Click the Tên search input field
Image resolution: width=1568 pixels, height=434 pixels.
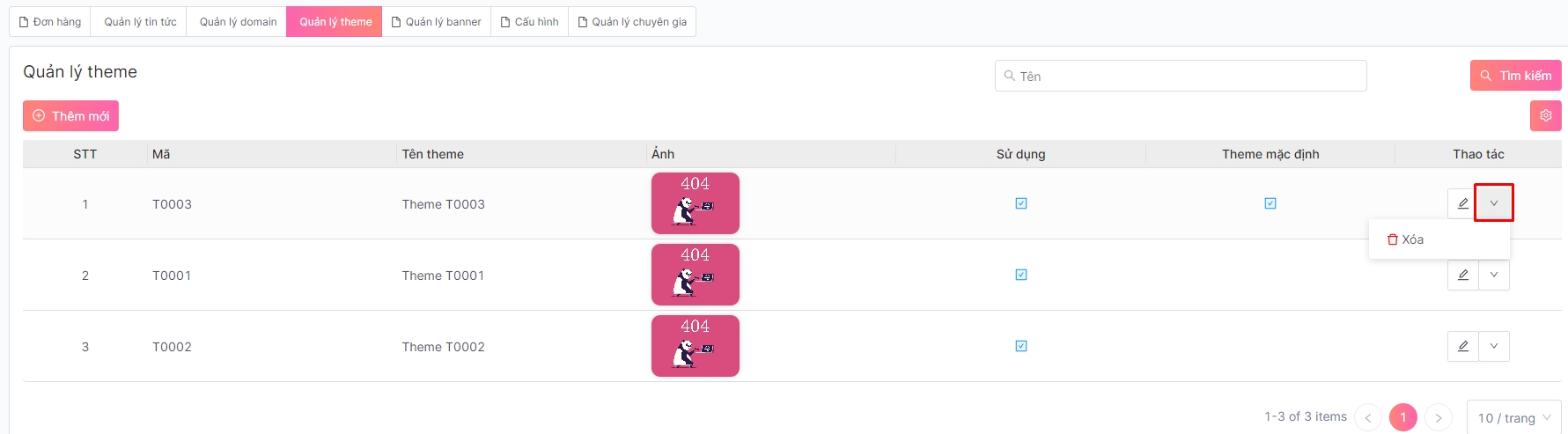1180,77
